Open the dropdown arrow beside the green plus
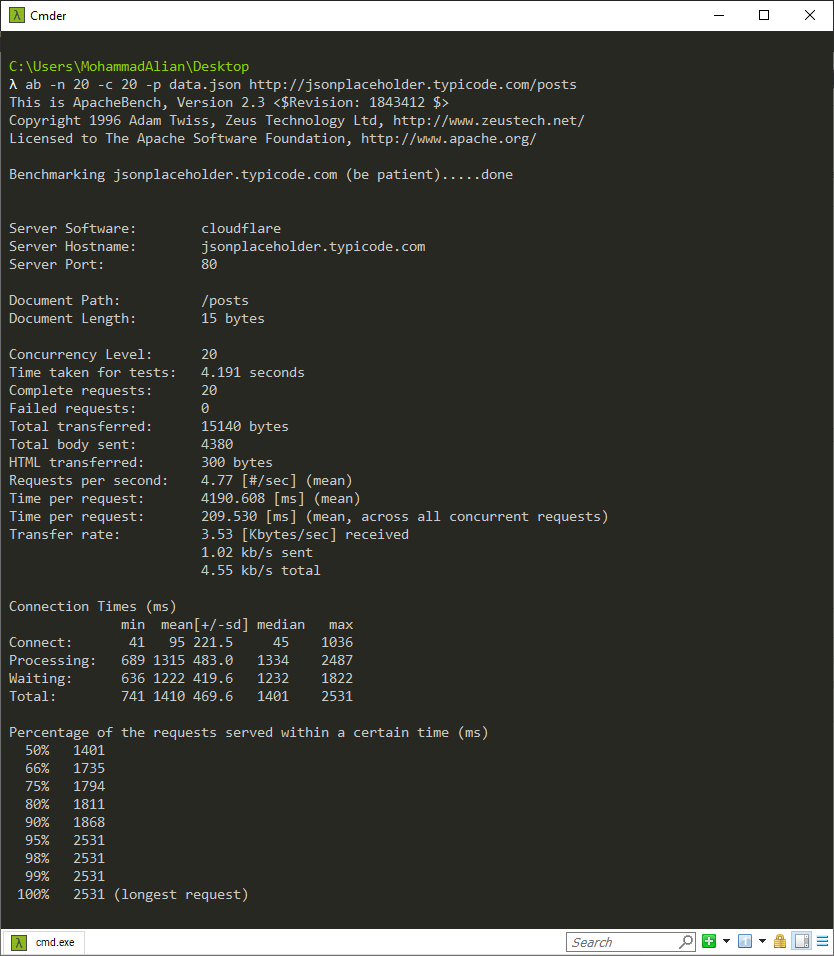The image size is (834, 956). 726,942
